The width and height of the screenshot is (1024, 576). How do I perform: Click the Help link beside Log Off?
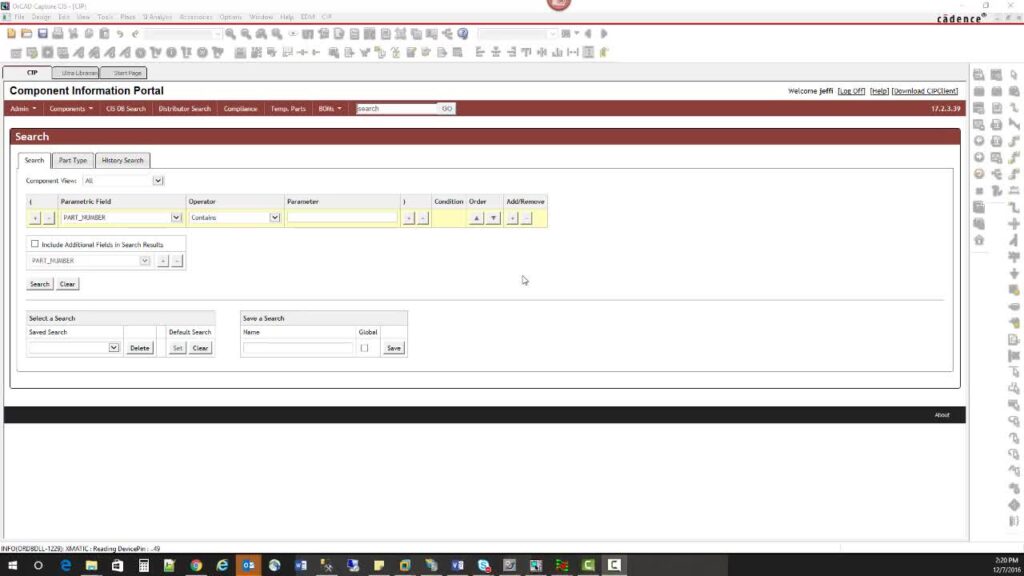tap(880, 91)
